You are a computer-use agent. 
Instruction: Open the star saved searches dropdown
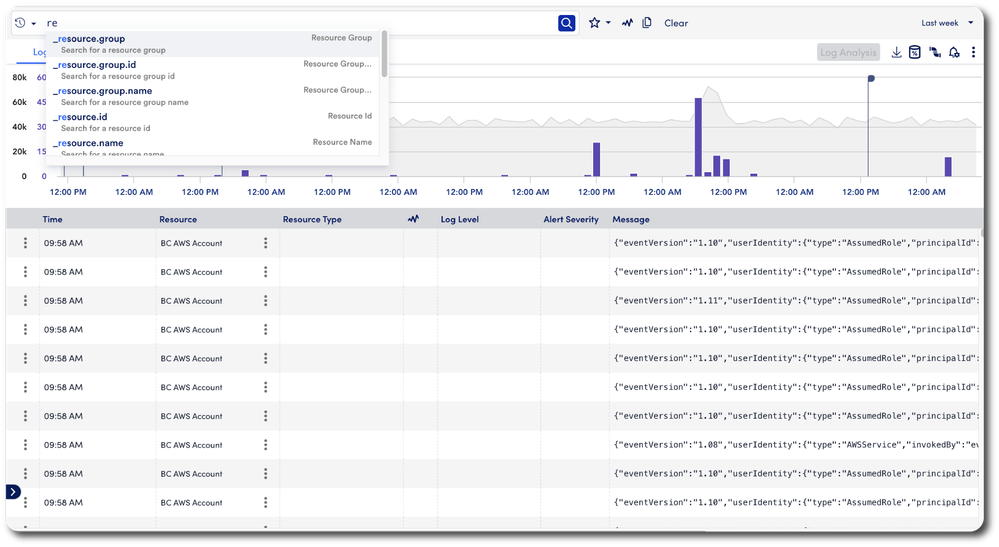pos(600,23)
